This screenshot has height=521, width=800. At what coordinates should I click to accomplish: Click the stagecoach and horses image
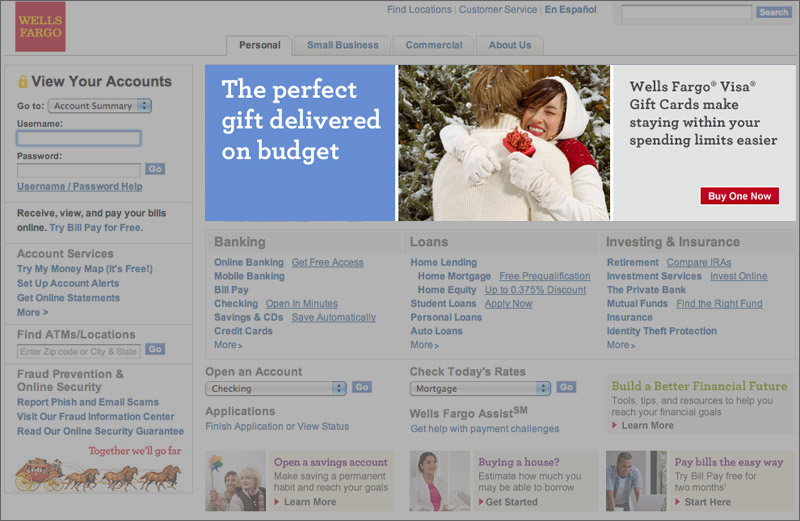coord(98,475)
